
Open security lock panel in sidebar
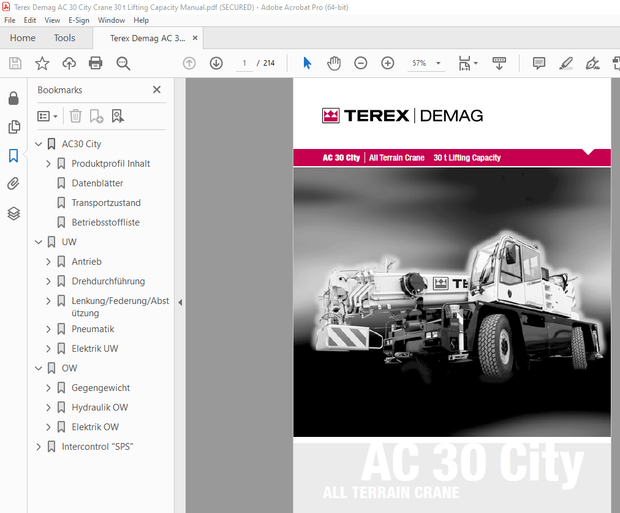pyautogui.click(x=13, y=98)
